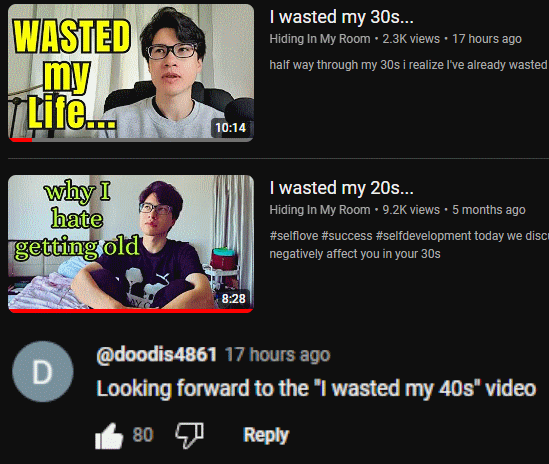This screenshot has width=549, height=464.
Task: Click the red watch progress bar on 30s thumbnail
Action: pyautogui.click(x=21, y=140)
